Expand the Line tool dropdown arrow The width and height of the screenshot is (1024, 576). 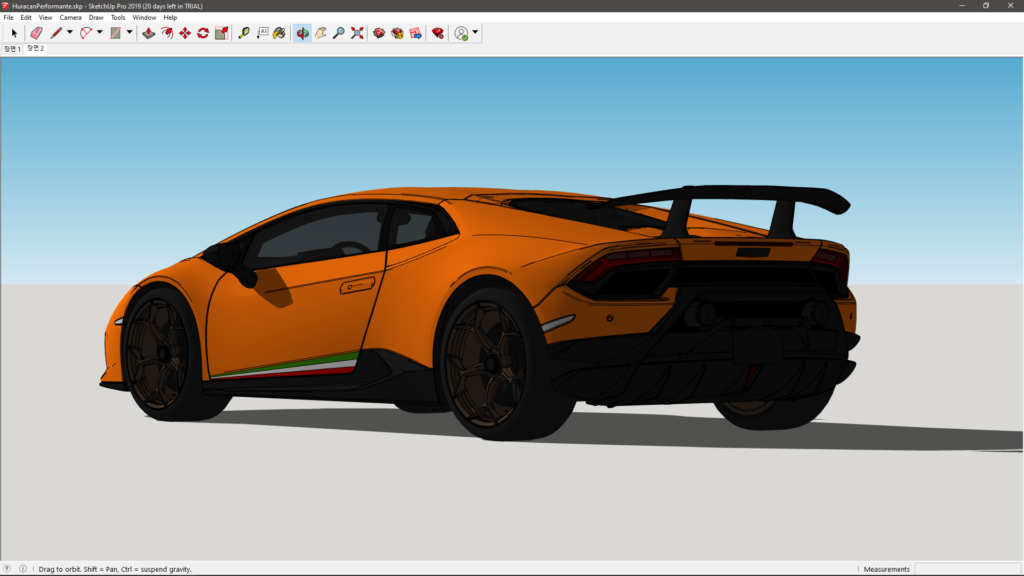click(70, 33)
